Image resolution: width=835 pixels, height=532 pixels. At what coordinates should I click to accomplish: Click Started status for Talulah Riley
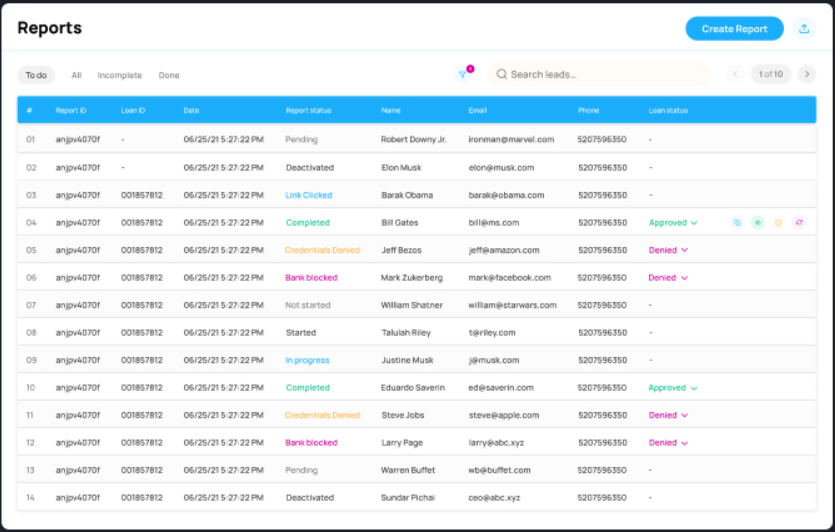coord(301,333)
